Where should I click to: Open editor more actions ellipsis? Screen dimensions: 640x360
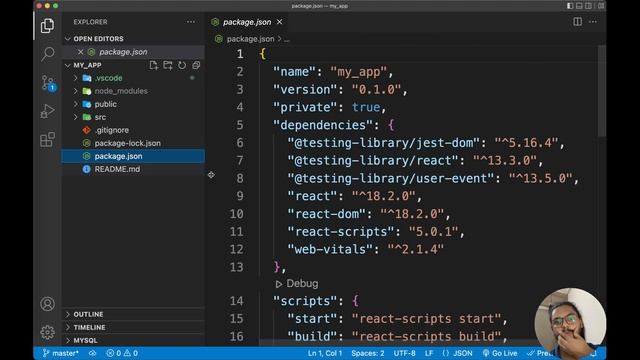click(x=593, y=22)
